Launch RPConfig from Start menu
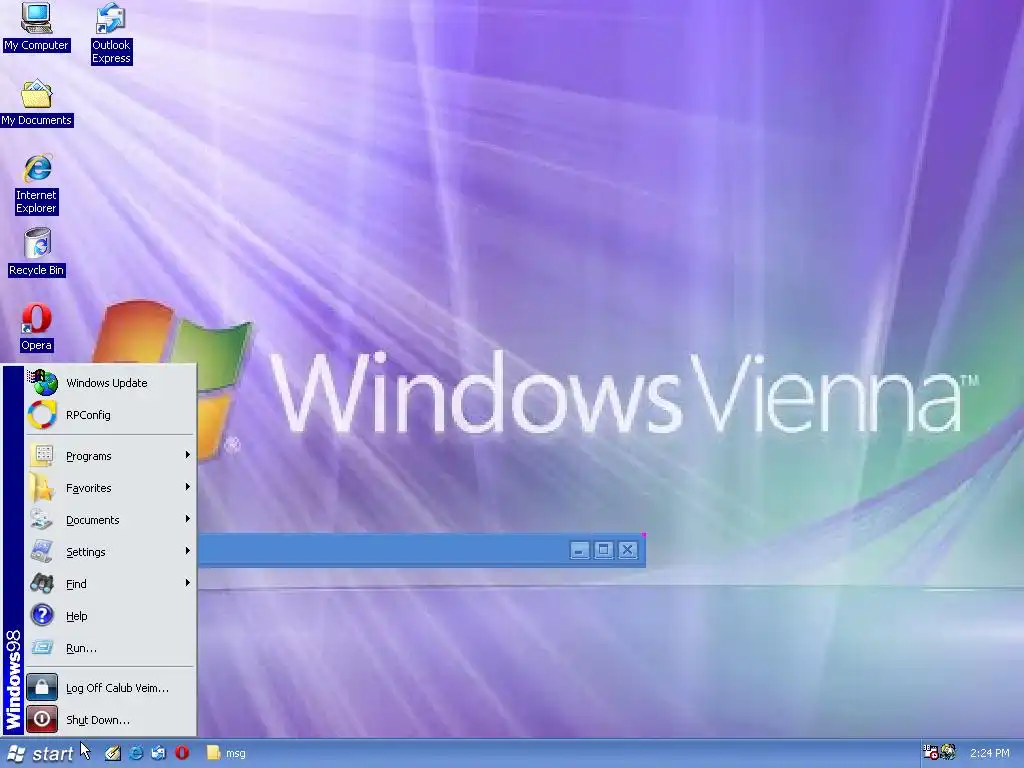 [x=111, y=415]
